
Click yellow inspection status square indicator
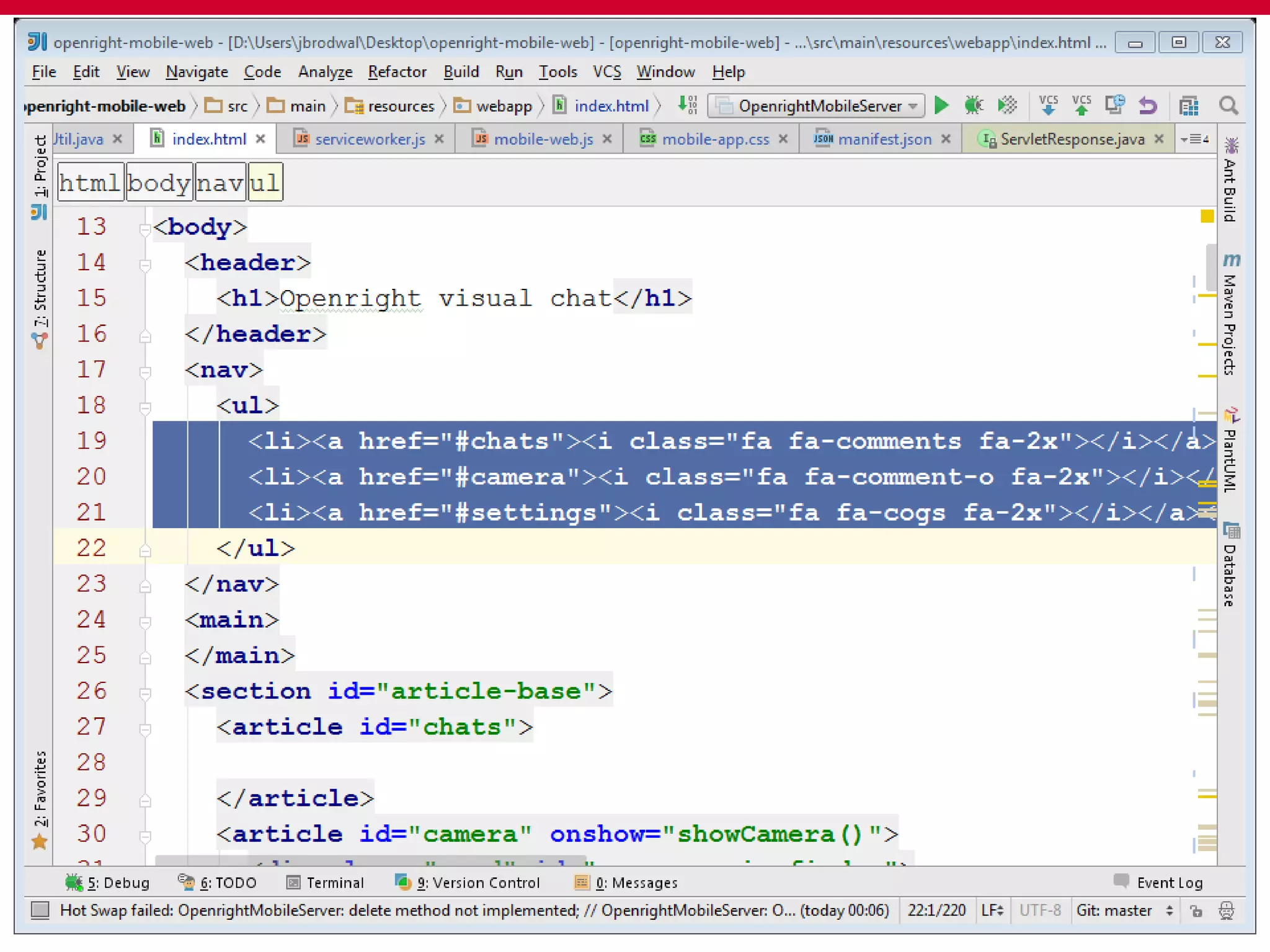point(1206,216)
